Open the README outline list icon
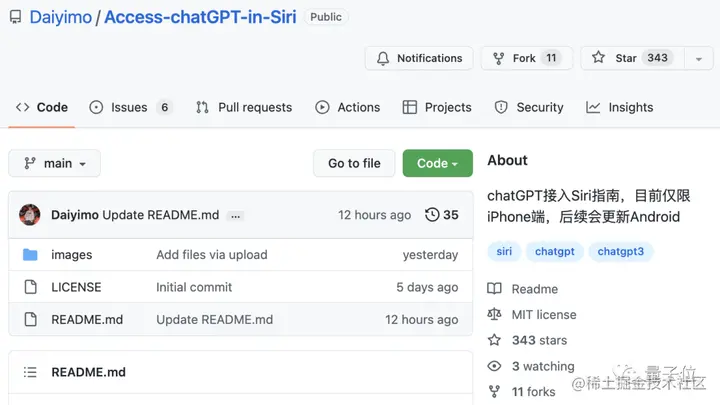720x405 pixels. point(30,372)
